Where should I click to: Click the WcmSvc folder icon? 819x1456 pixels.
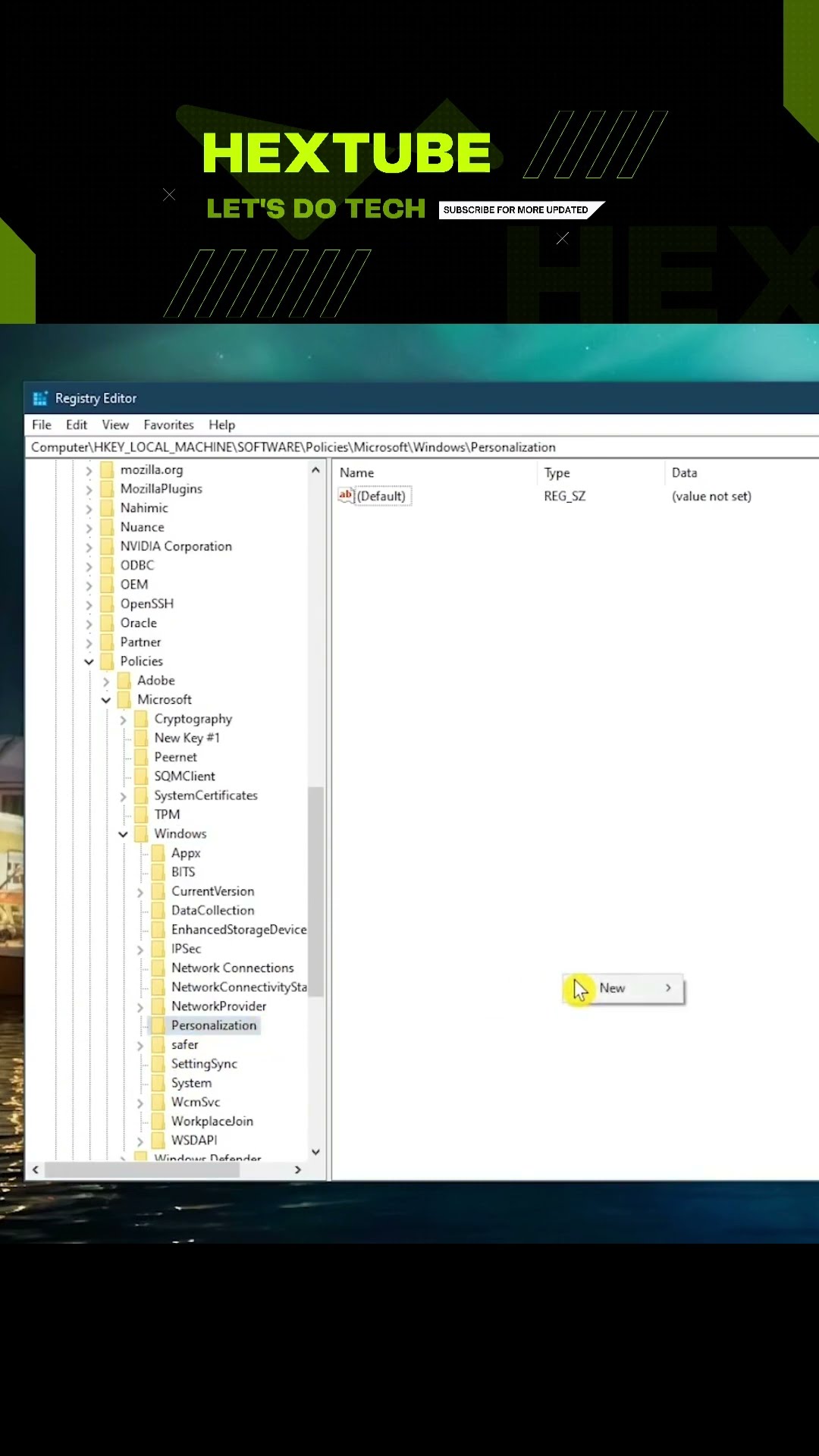pos(158,1102)
